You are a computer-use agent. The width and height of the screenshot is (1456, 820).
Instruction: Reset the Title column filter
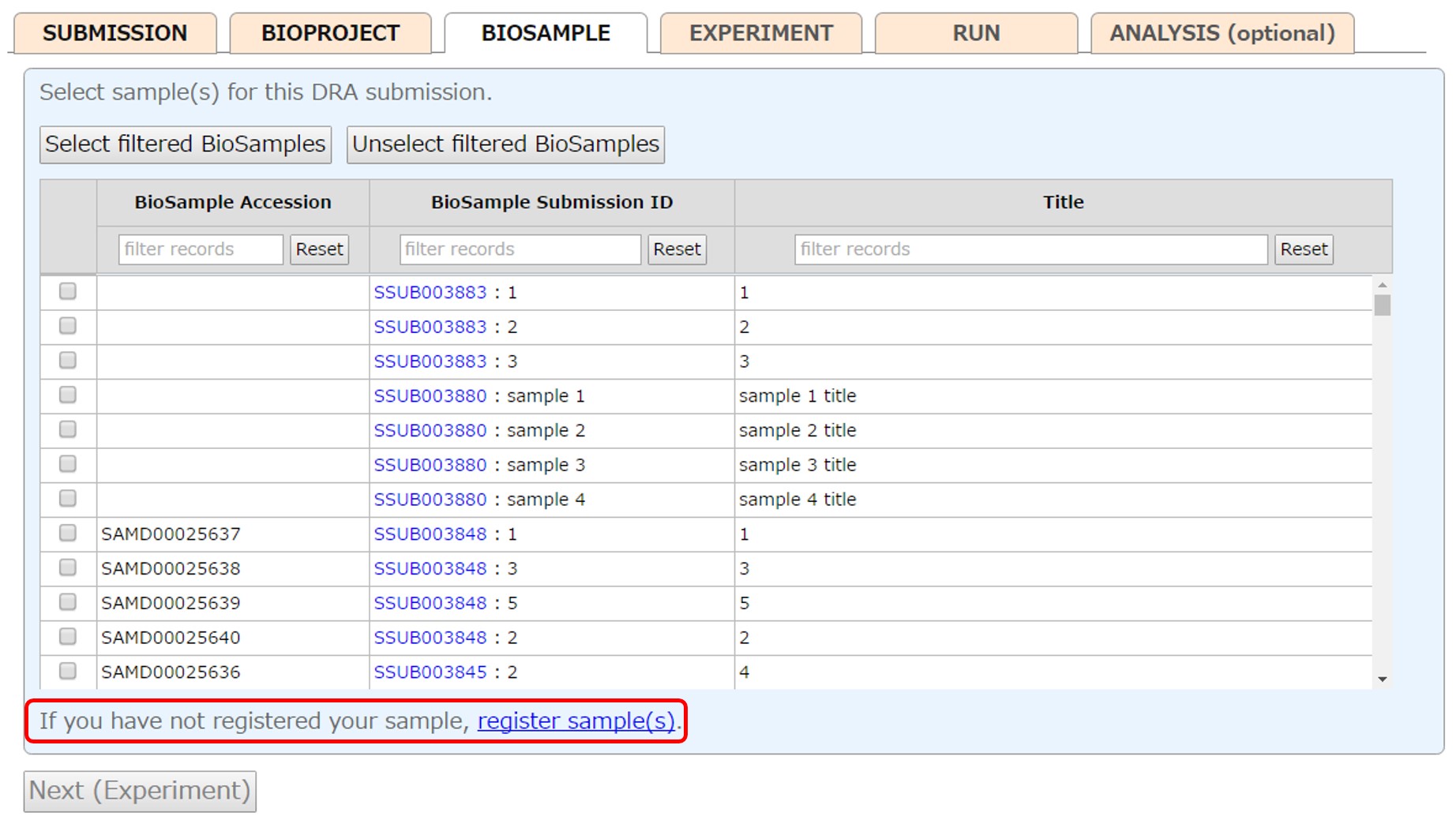pyautogui.click(x=1303, y=249)
